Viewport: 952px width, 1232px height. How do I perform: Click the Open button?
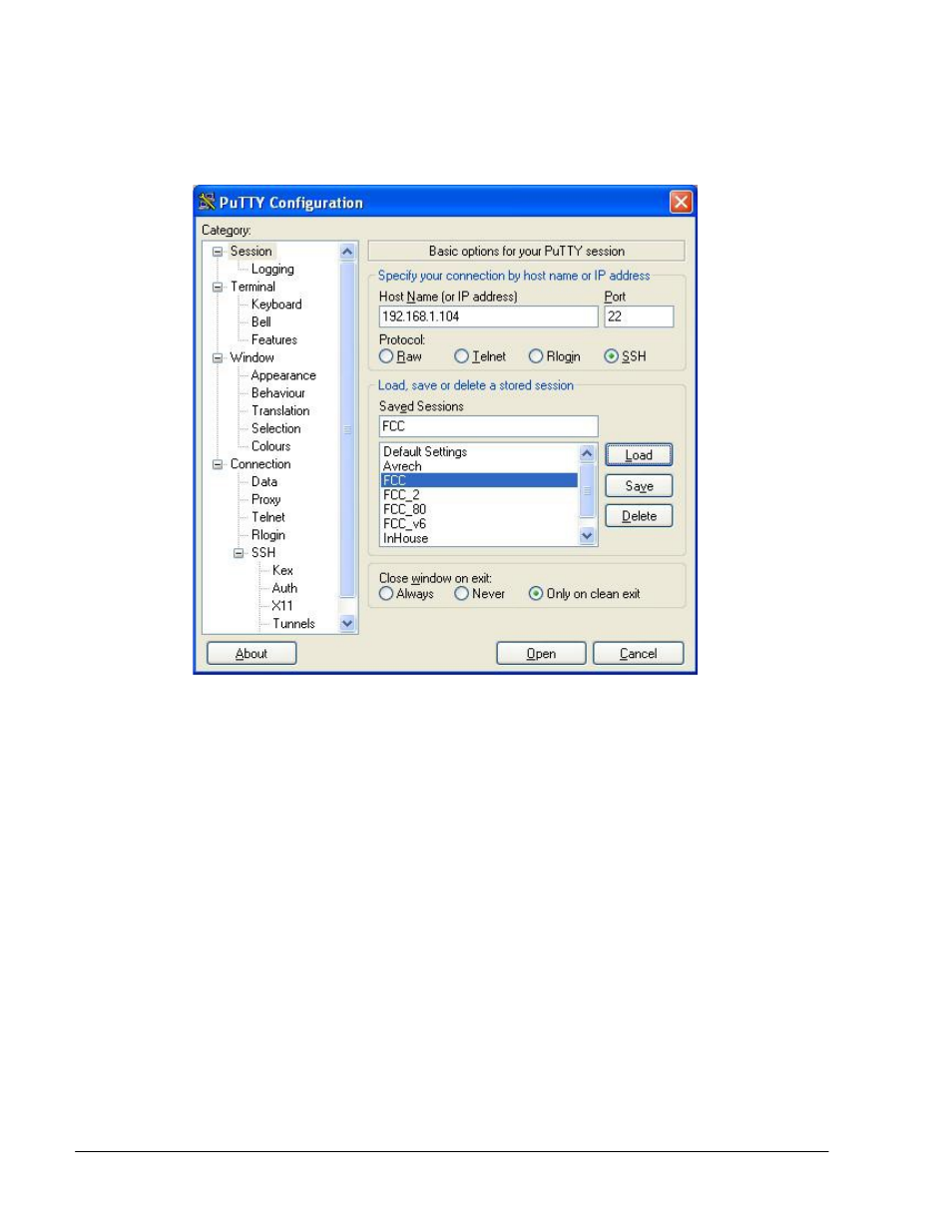[x=541, y=654]
